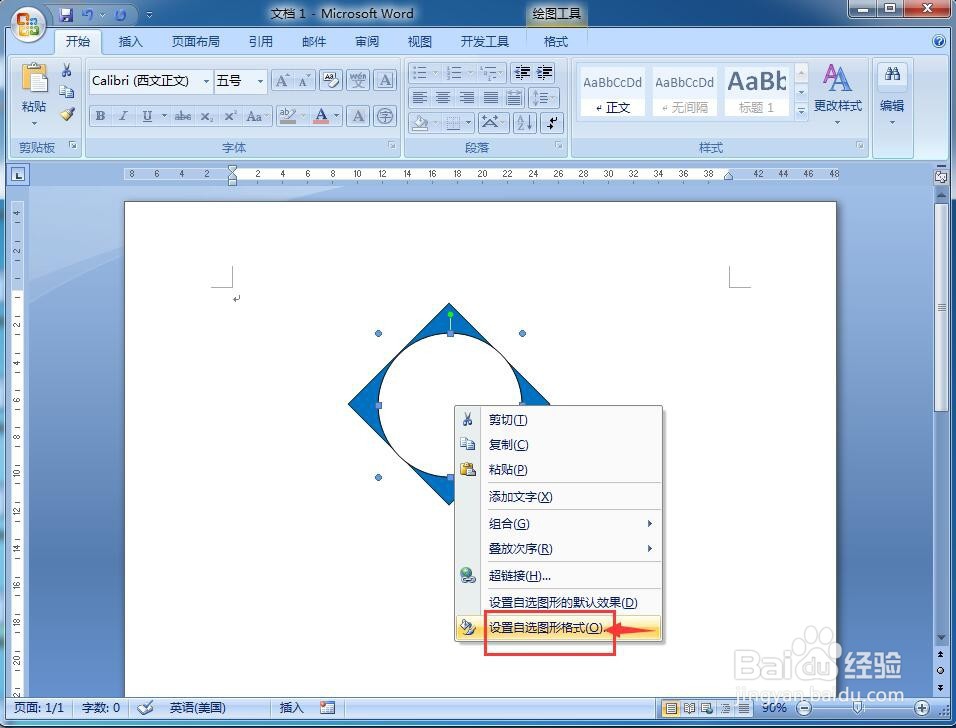Open the font size 五号 dropdown
The width and height of the screenshot is (956, 728).
(x=260, y=81)
